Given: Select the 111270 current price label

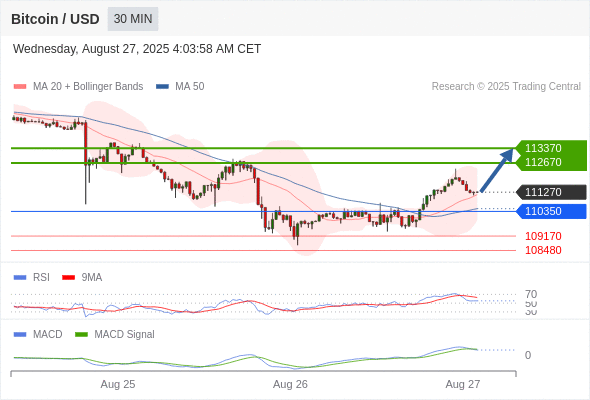Looking at the screenshot, I should point(551,192).
